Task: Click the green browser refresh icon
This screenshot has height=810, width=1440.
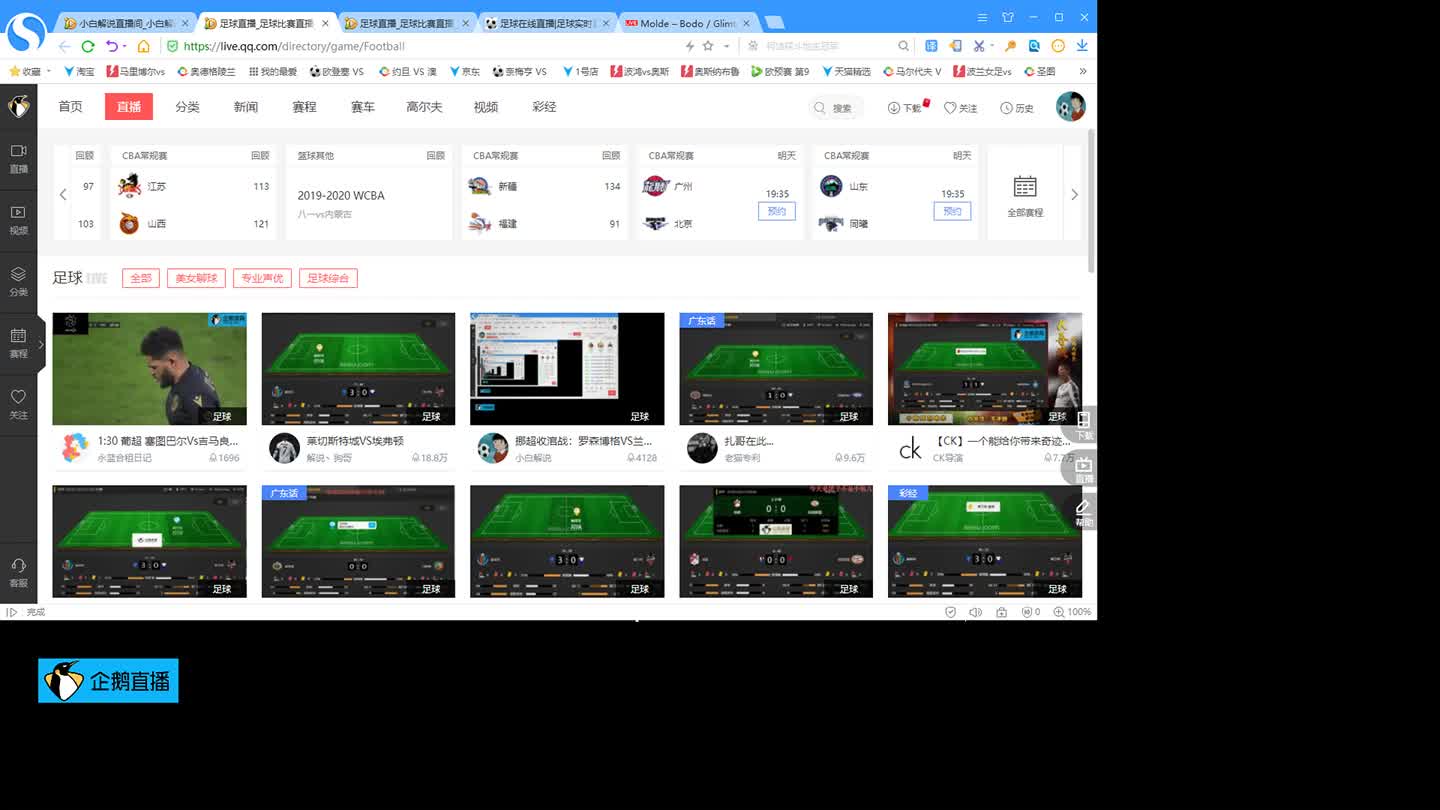Action: coord(88,46)
